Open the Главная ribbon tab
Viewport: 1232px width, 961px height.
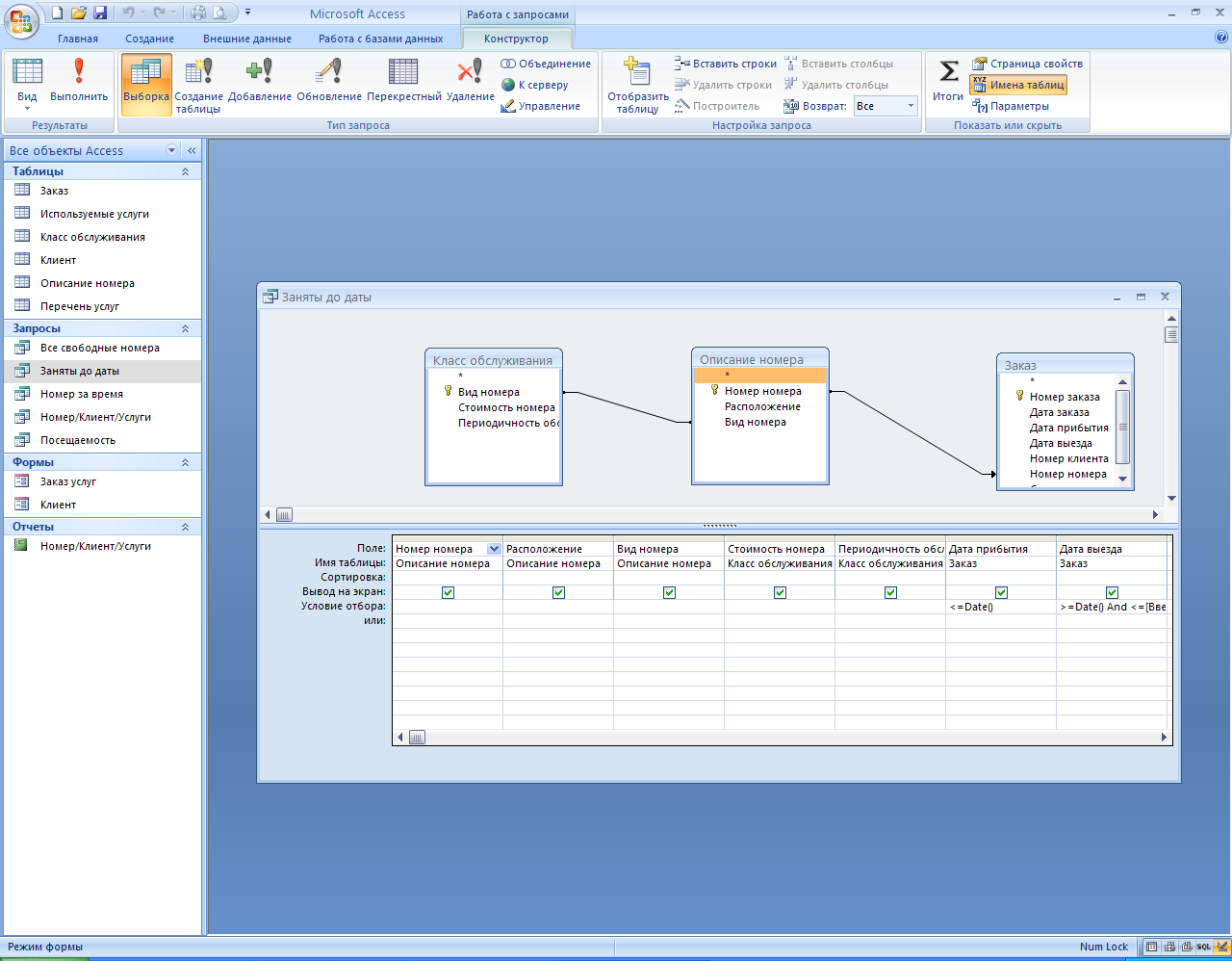click(x=78, y=39)
